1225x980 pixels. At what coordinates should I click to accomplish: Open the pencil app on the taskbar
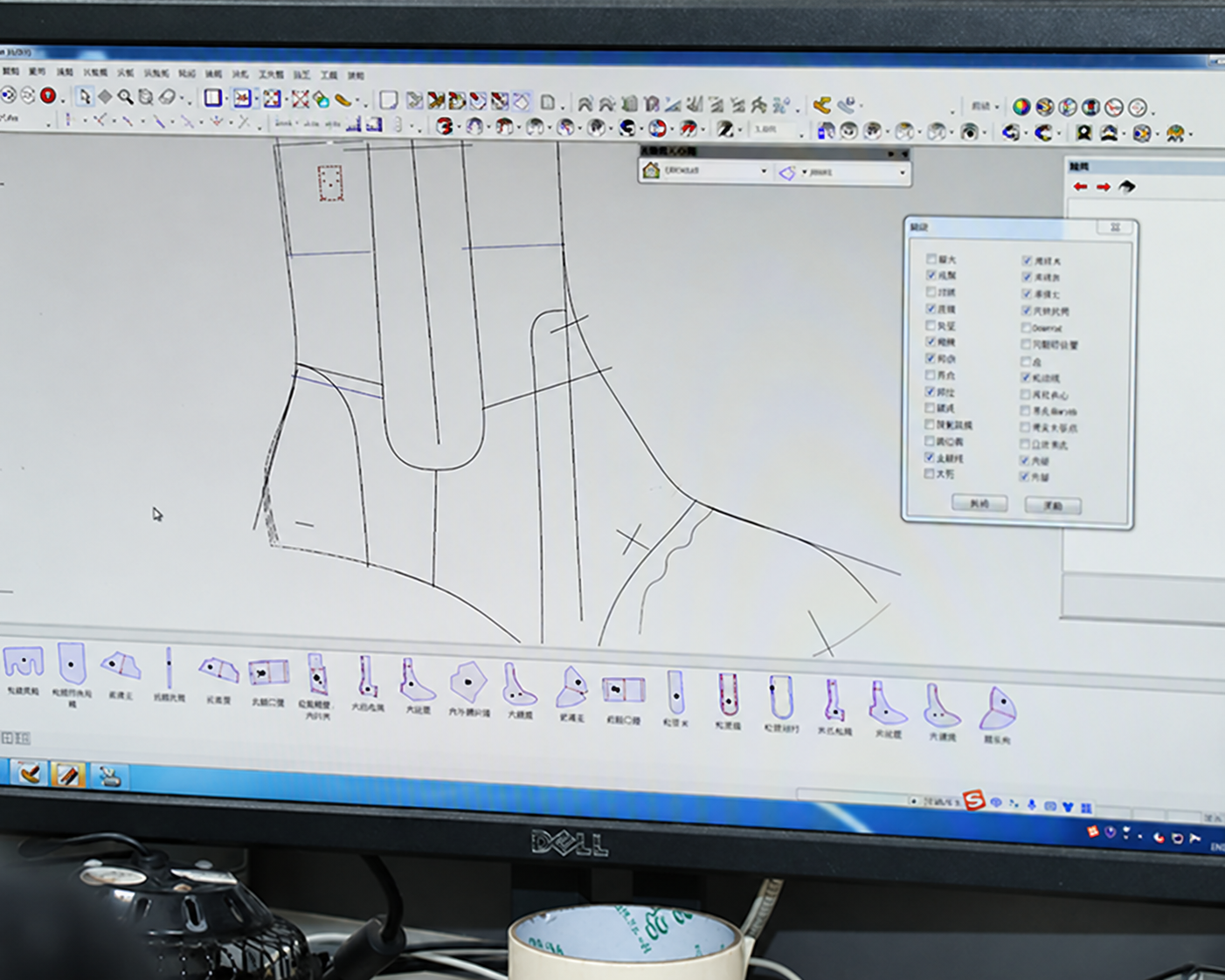point(67,775)
